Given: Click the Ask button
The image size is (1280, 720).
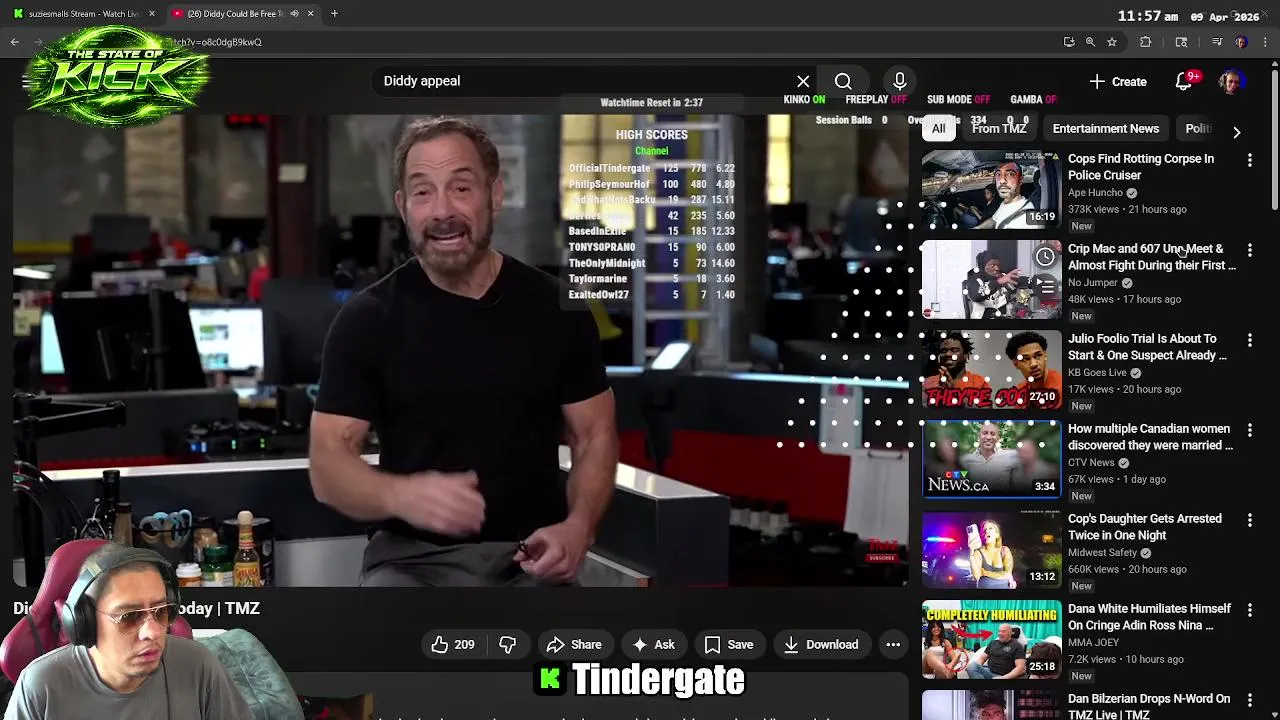Looking at the screenshot, I should [x=653, y=645].
